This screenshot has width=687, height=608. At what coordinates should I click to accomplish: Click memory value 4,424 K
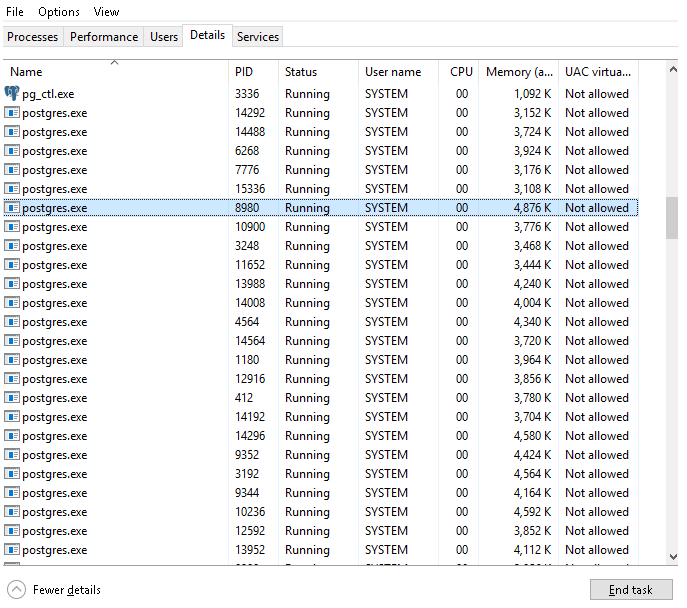532,455
